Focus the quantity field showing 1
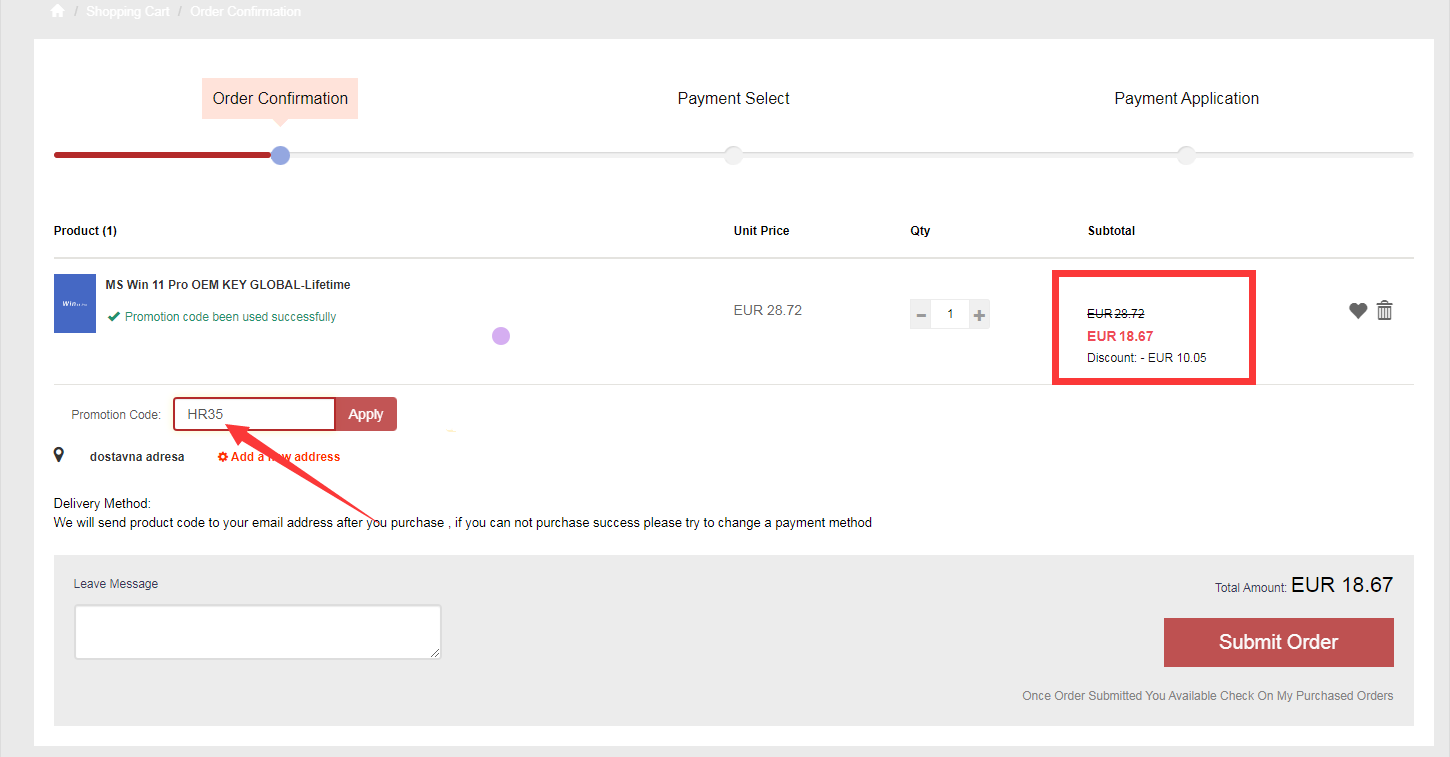This screenshot has width=1450, height=757. tap(950, 315)
